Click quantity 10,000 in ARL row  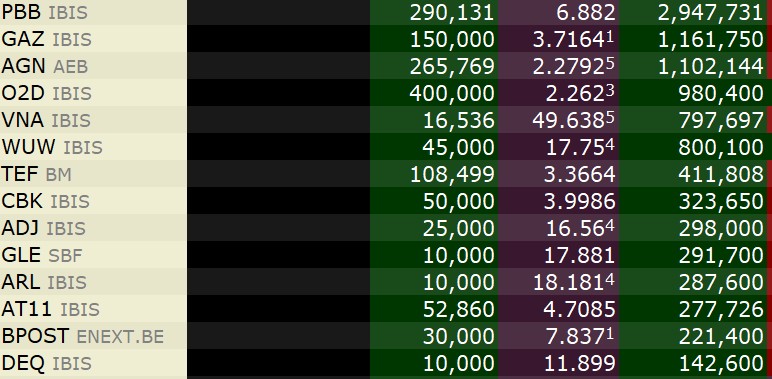(x=458, y=283)
